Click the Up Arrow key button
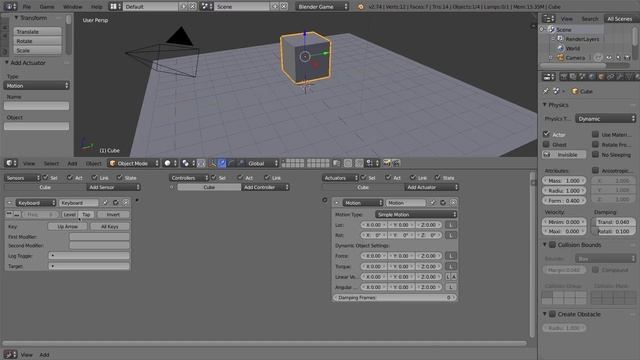This screenshot has width=640, height=360. point(68,226)
